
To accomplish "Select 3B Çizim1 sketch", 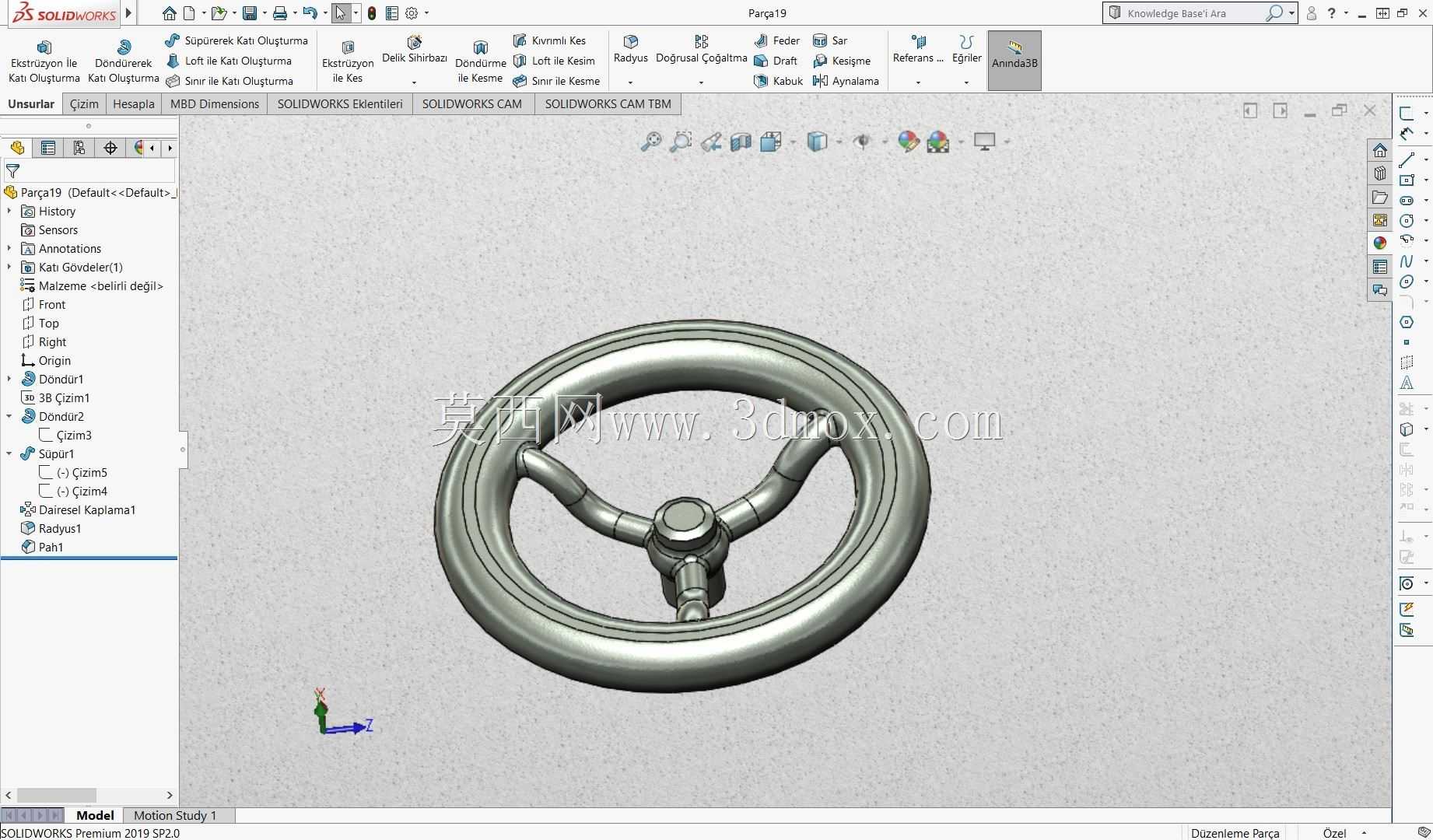I will point(55,398).
